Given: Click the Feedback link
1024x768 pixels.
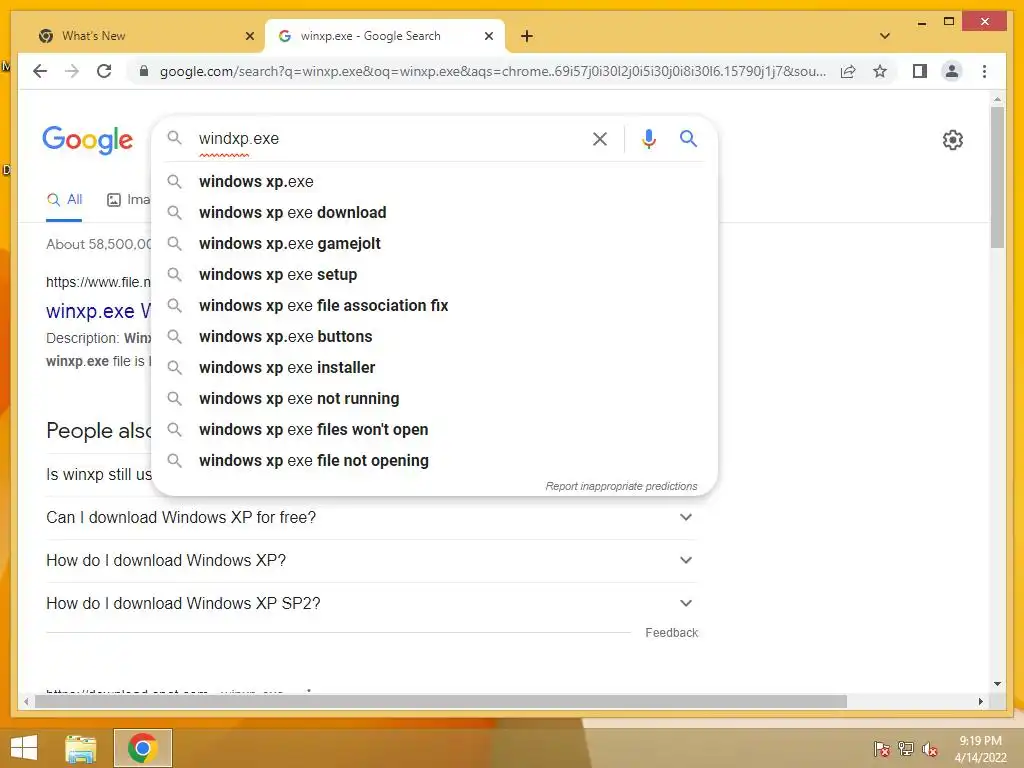Looking at the screenshot, I should 671,633.
